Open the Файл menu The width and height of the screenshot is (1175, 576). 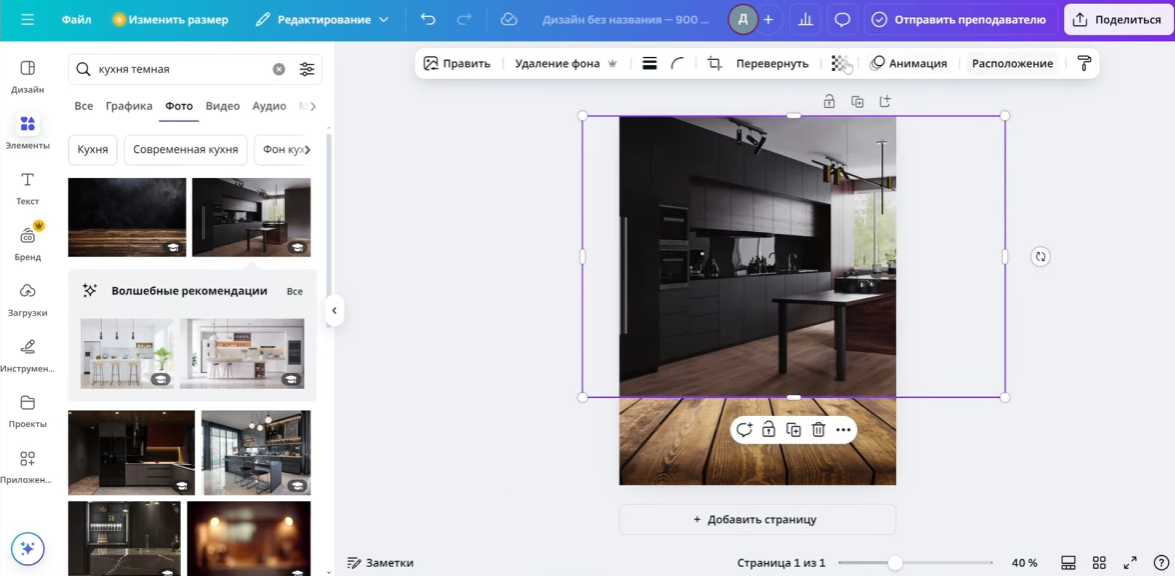coord(75,19)
